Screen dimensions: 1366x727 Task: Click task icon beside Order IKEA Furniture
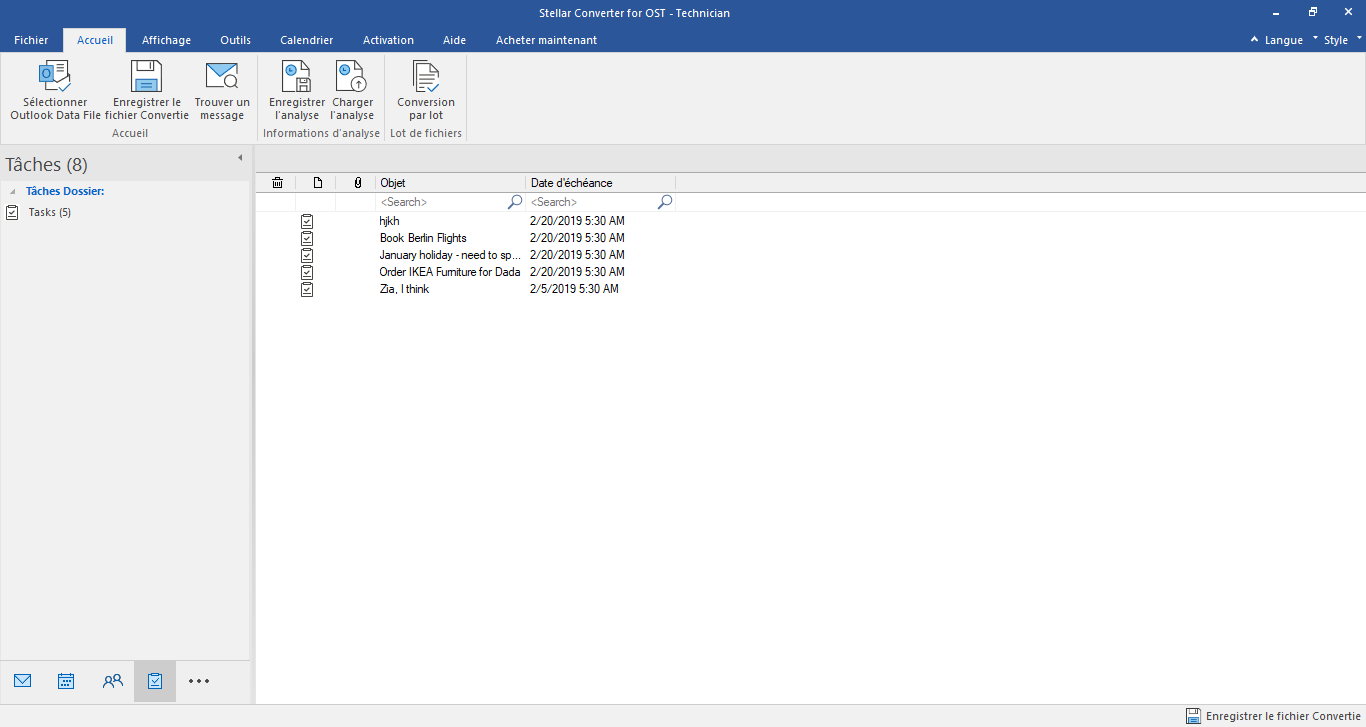tap(307, 272)
